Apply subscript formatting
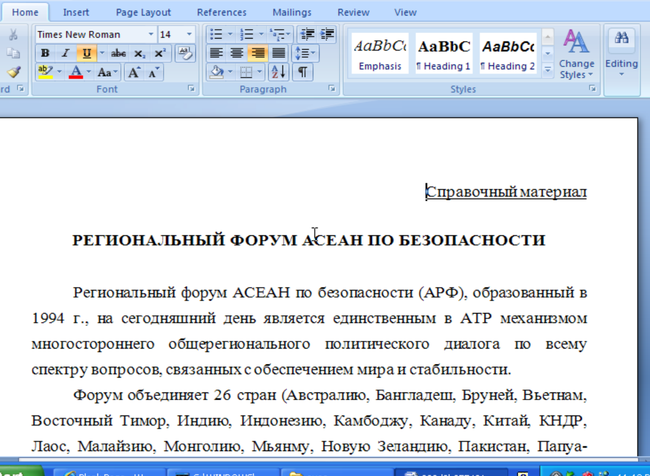 point(140,53)
